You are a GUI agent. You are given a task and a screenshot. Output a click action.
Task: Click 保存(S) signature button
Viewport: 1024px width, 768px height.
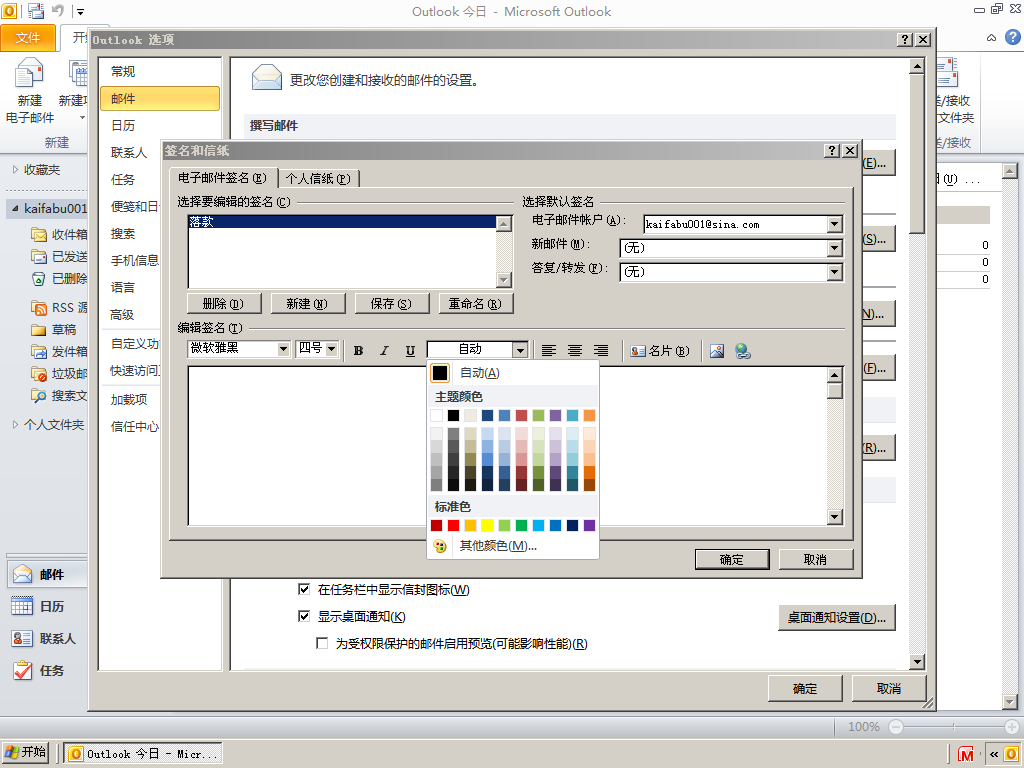[x=391, y=304]
